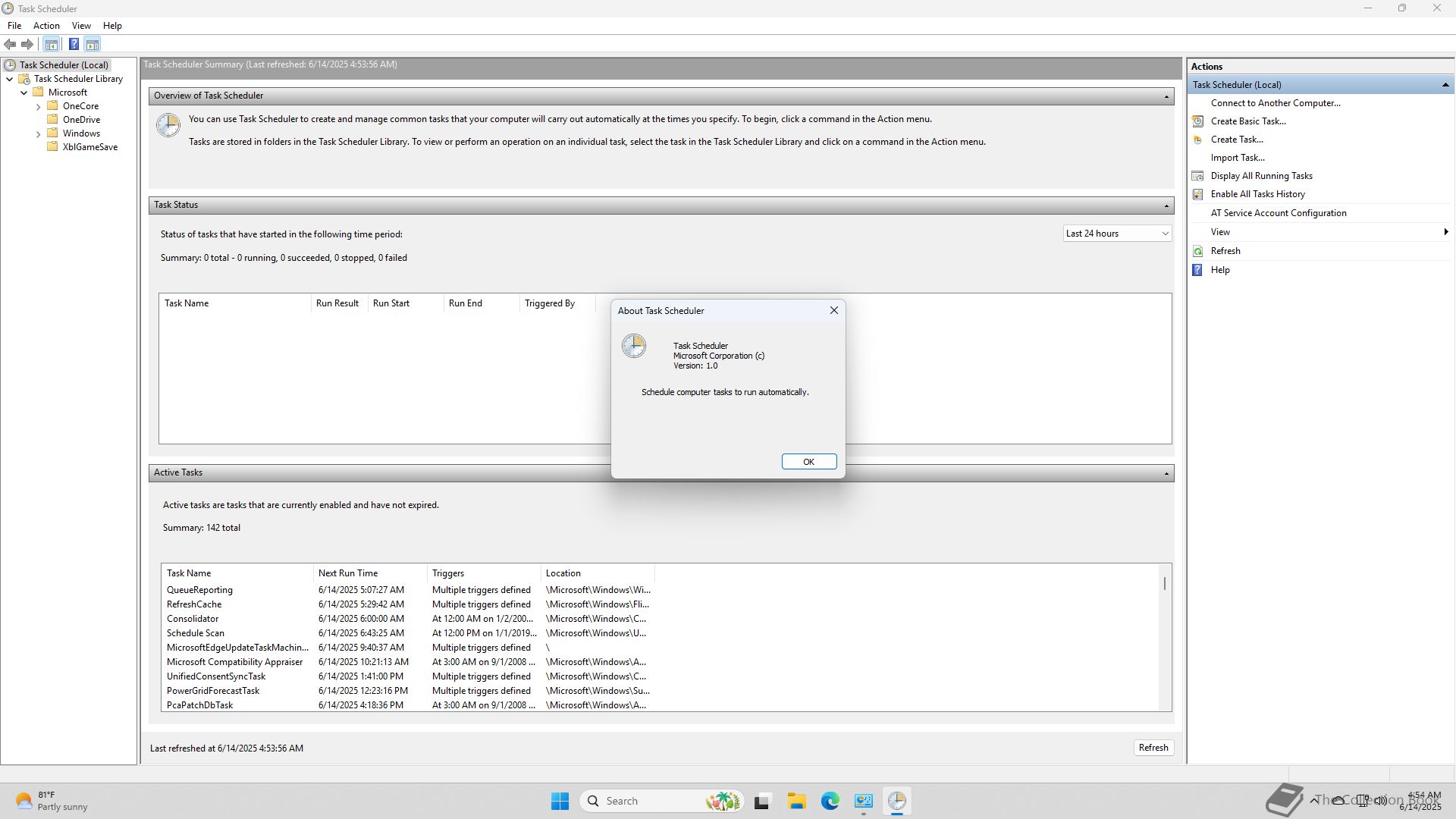Select the XblGameSave folder in tree

(89, 147)
